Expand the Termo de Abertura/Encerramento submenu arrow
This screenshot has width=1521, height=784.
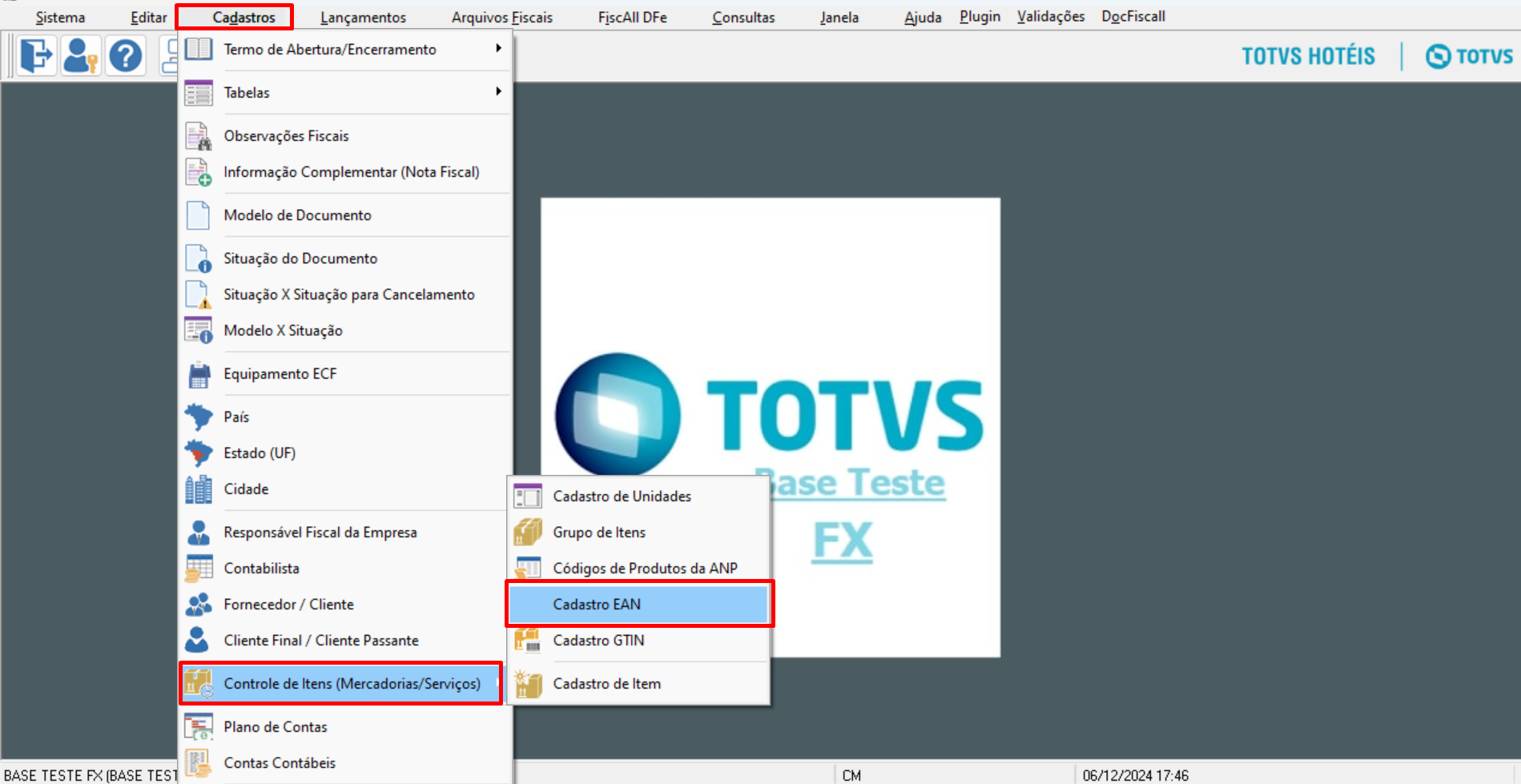point(498,48)
